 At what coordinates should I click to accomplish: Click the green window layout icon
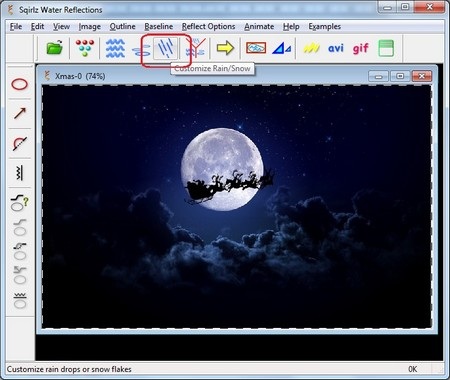386,48
